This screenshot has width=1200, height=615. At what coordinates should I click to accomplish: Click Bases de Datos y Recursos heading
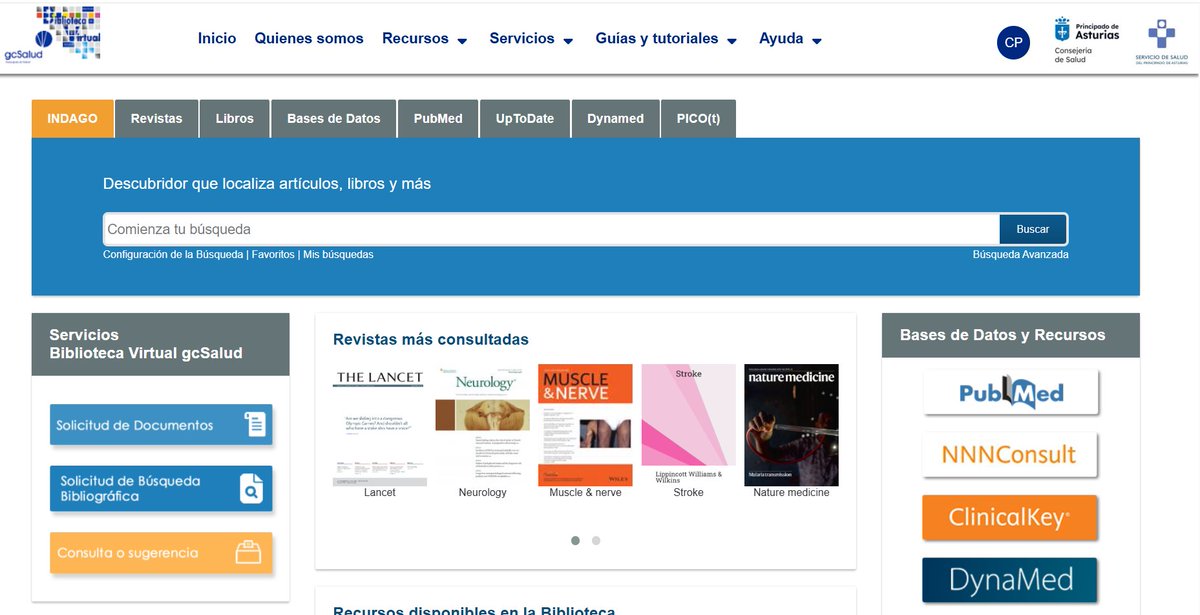[x=1003, y=335]
